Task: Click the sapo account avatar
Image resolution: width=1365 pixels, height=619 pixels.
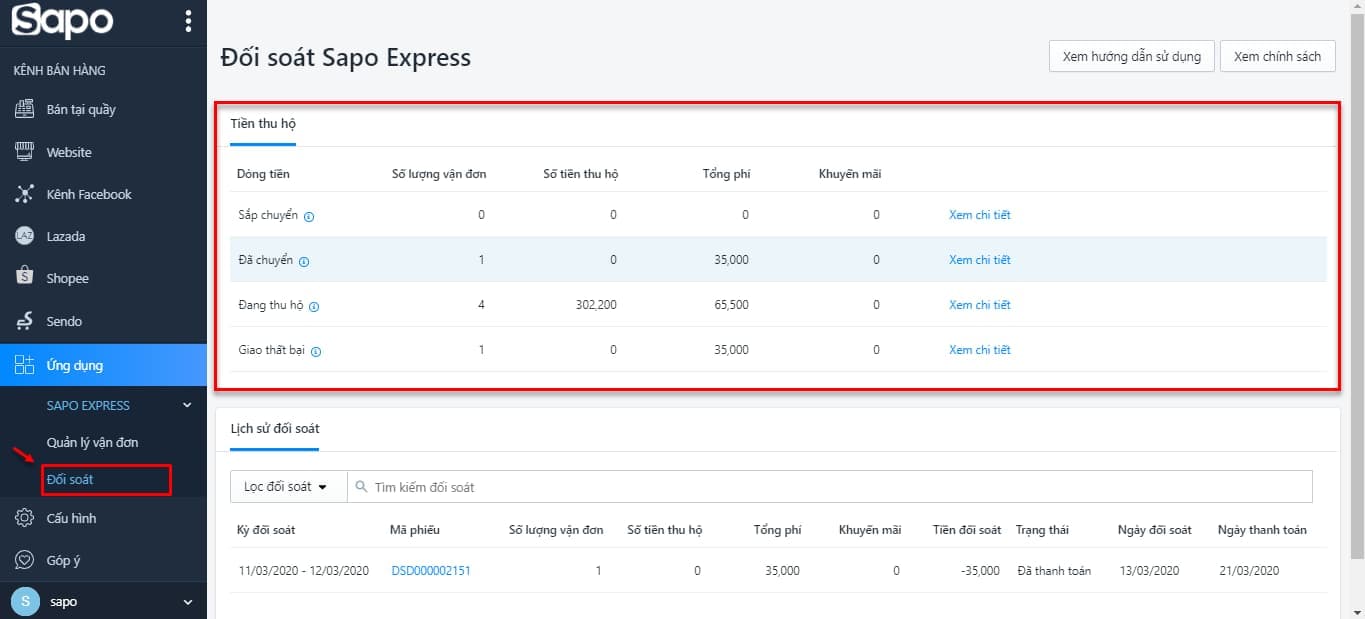Action: pos(24,602)
